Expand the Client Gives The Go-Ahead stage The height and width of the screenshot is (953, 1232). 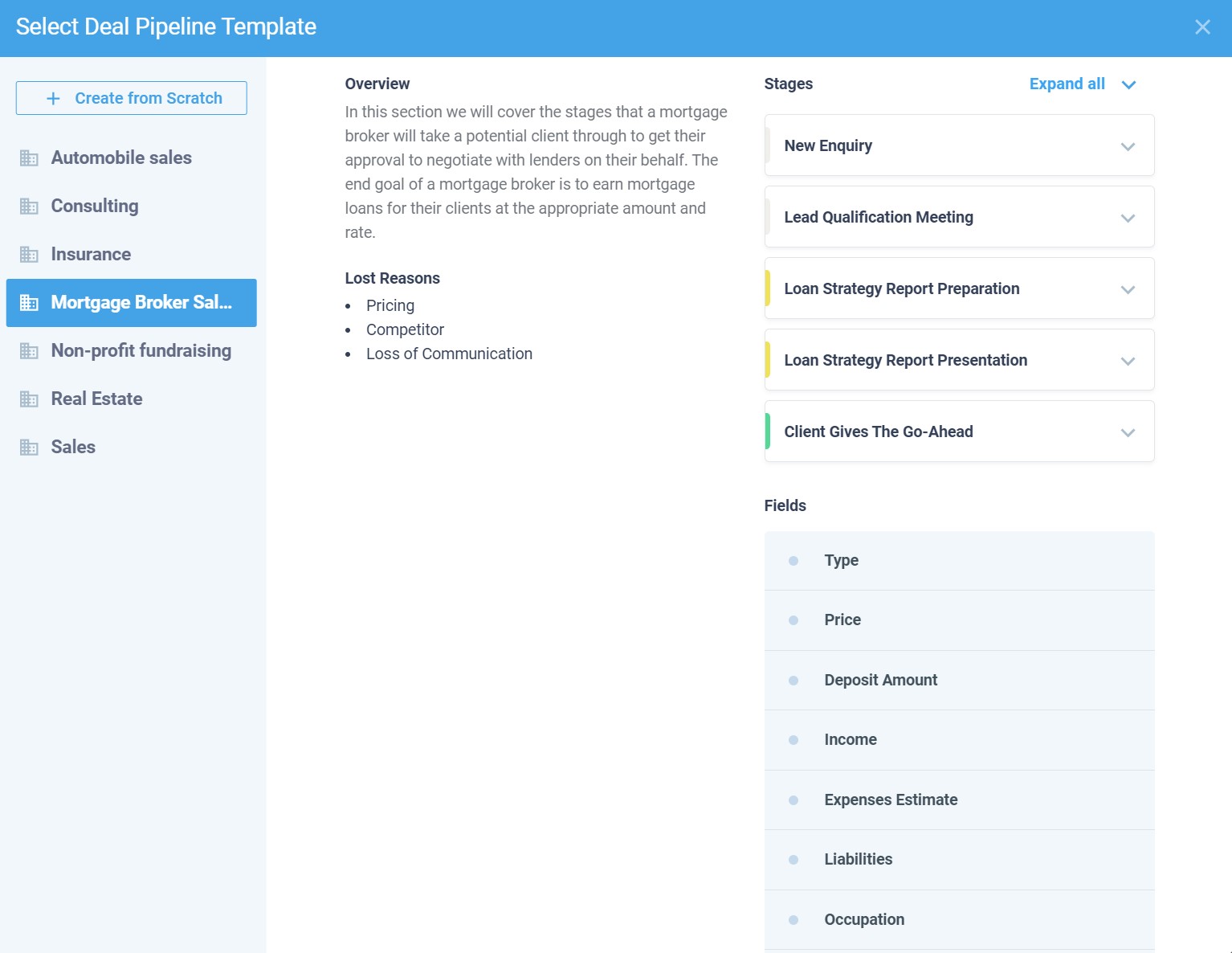click(x=1128, y=432)
